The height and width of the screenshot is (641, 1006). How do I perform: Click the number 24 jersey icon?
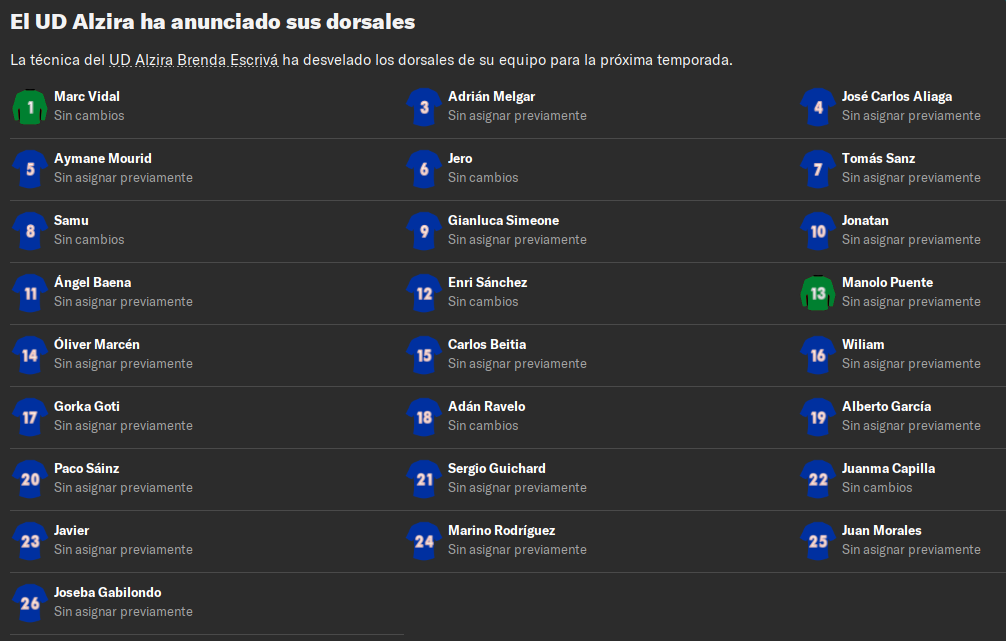point(424,541)
